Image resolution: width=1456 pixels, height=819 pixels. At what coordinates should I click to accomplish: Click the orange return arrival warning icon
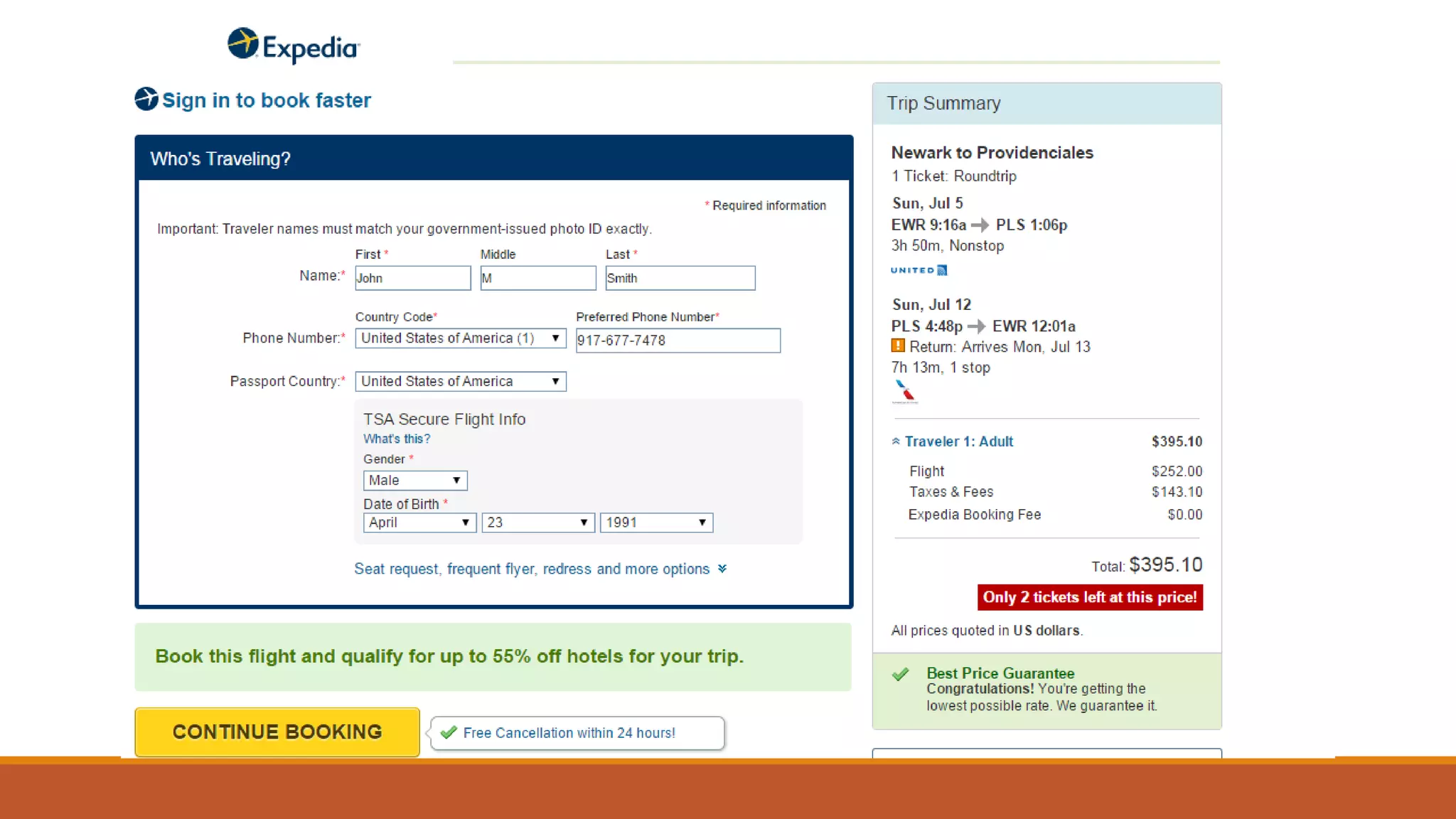tap(898, 346)
